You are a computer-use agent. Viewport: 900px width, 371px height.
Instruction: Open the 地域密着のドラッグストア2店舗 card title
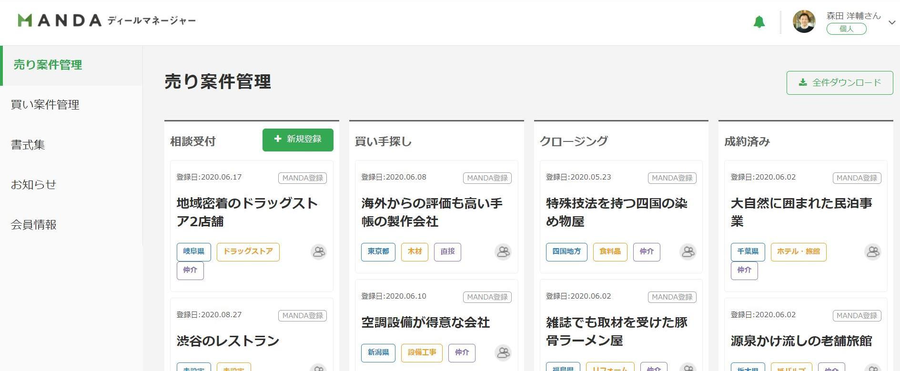pos(247,212)
